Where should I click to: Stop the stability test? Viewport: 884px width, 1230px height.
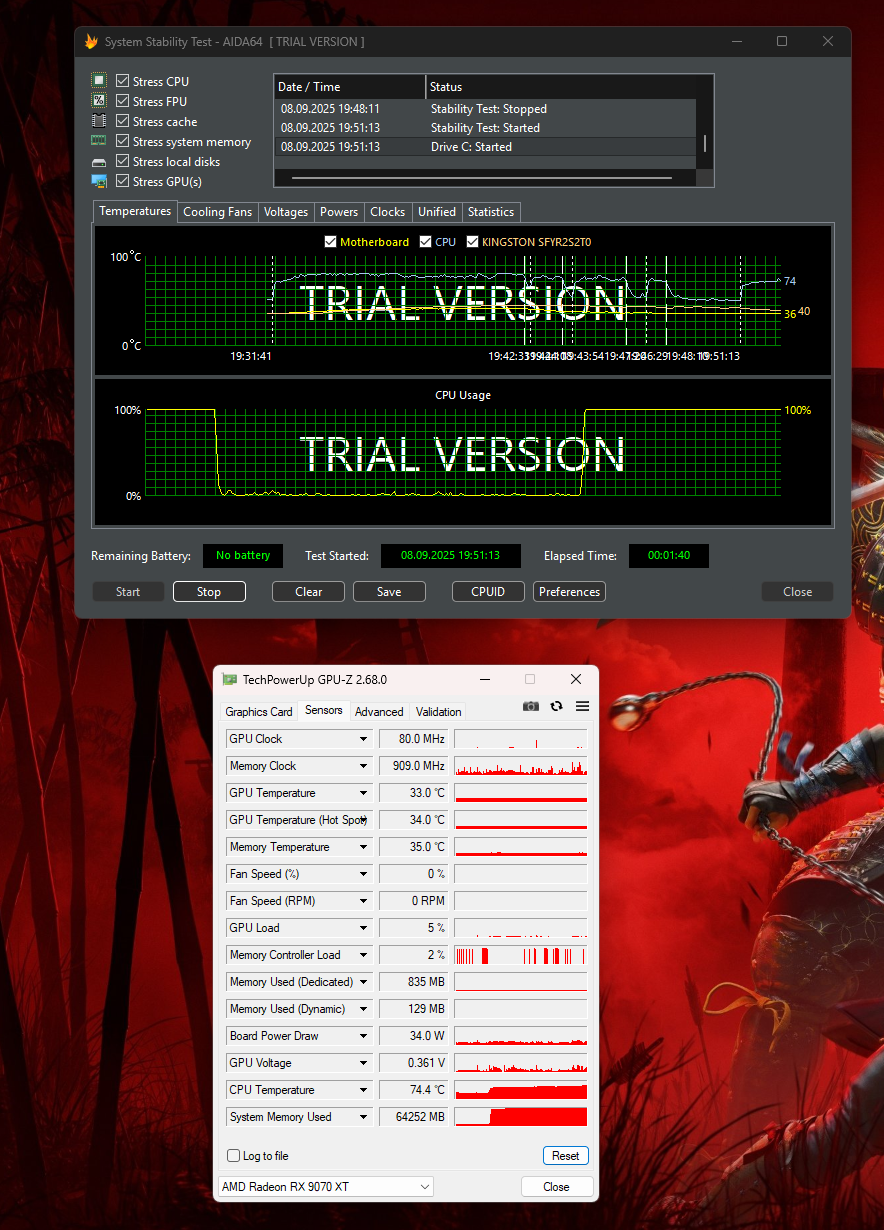(209, 592)
